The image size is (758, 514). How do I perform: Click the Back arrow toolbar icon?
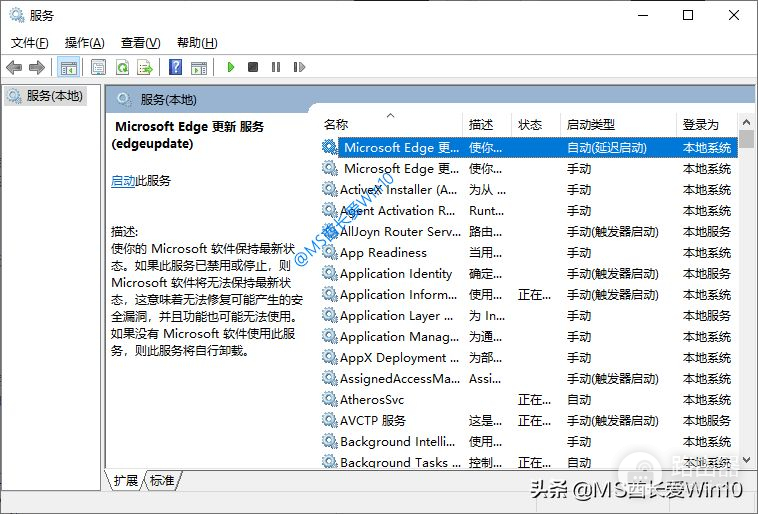pos(15,67)
